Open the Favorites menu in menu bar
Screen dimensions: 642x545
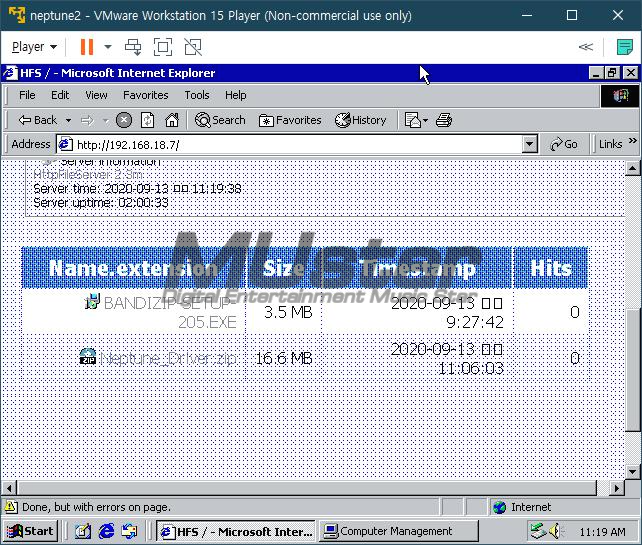(x=146, y=95)
